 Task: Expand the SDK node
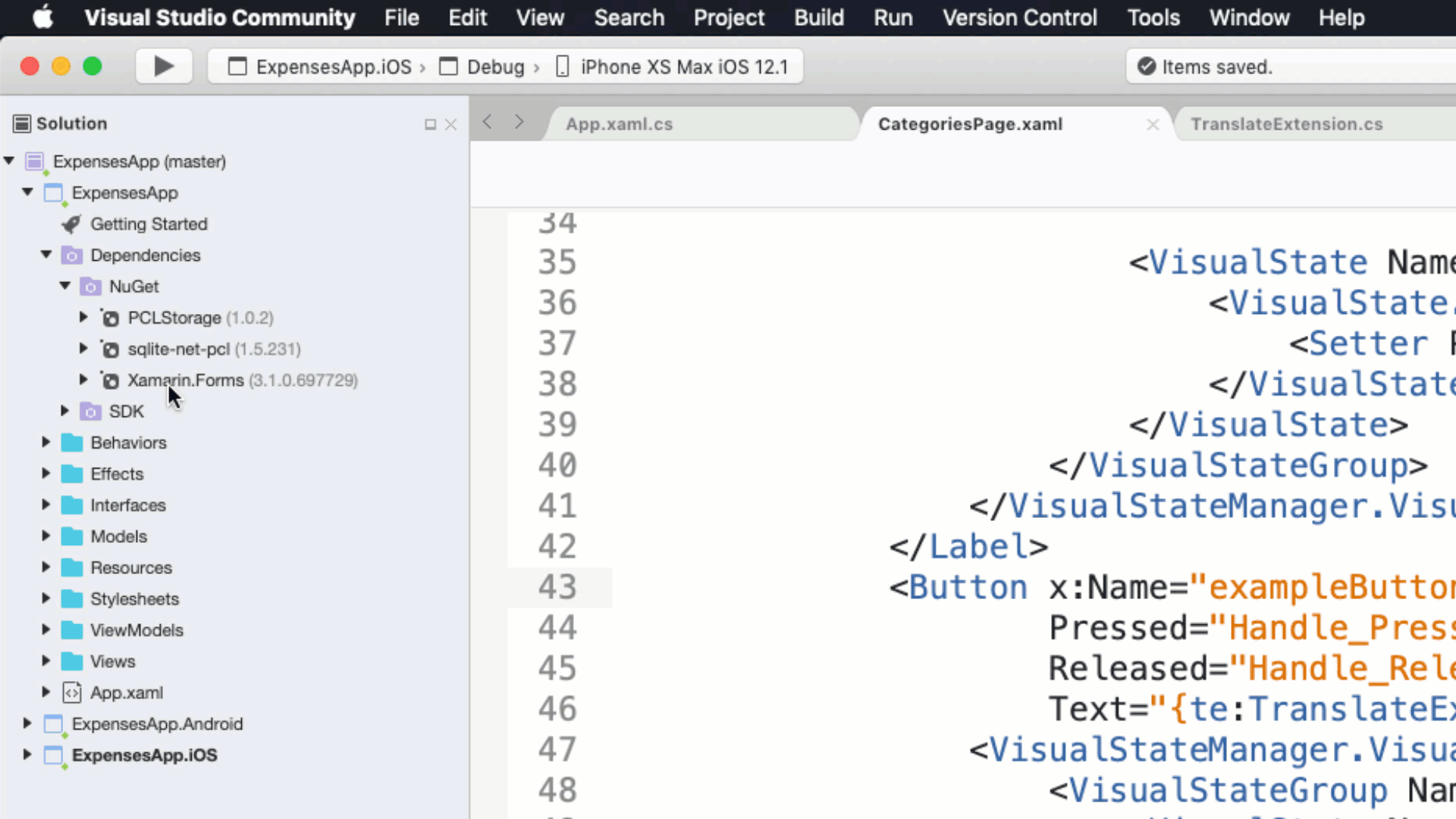(x=65, y=411)
